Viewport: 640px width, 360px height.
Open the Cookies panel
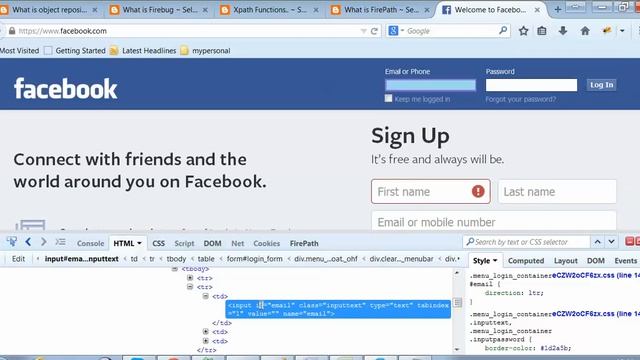pyautogui.click(x=267, y=243)
